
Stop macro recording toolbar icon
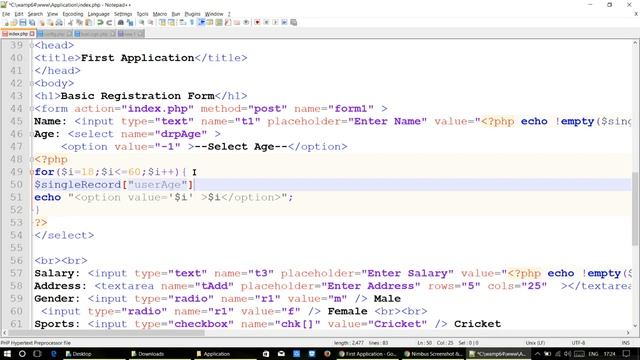coord(266,22)
